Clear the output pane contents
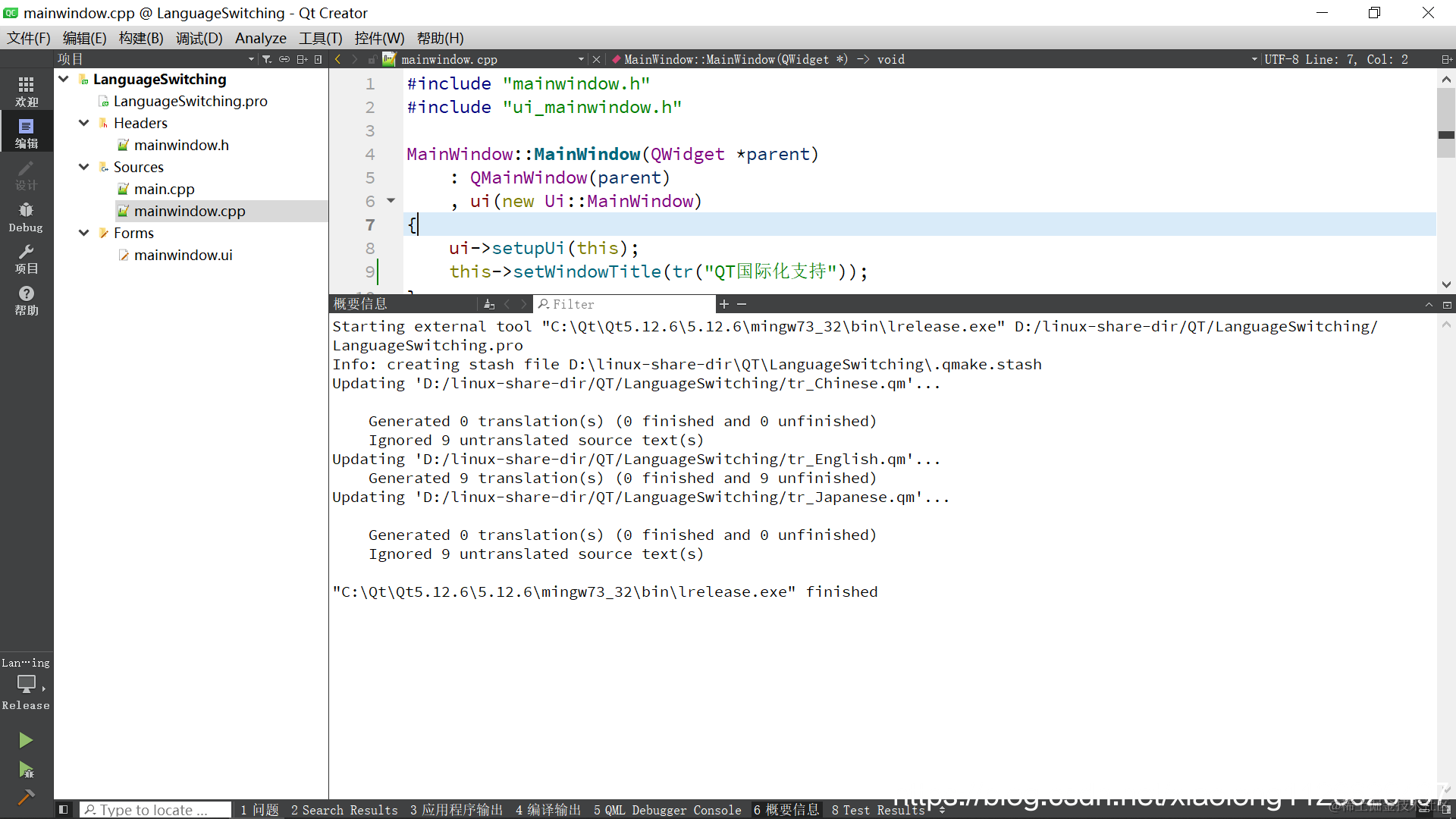Viewport: 1456px width, 819px height. pos(489,304)
